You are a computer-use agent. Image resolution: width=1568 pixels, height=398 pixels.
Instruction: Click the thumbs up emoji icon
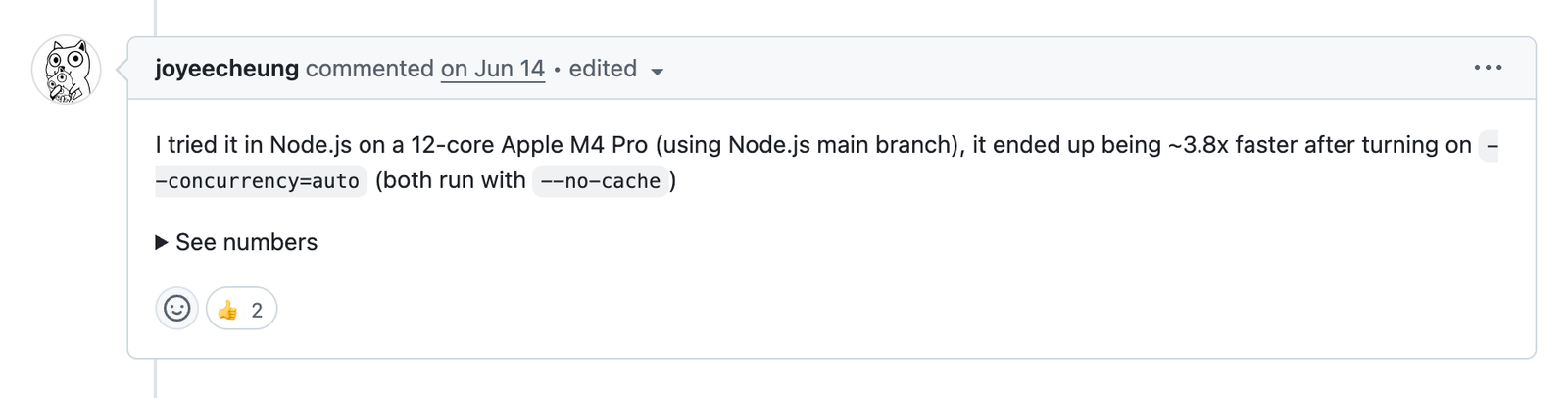(227, 310)
